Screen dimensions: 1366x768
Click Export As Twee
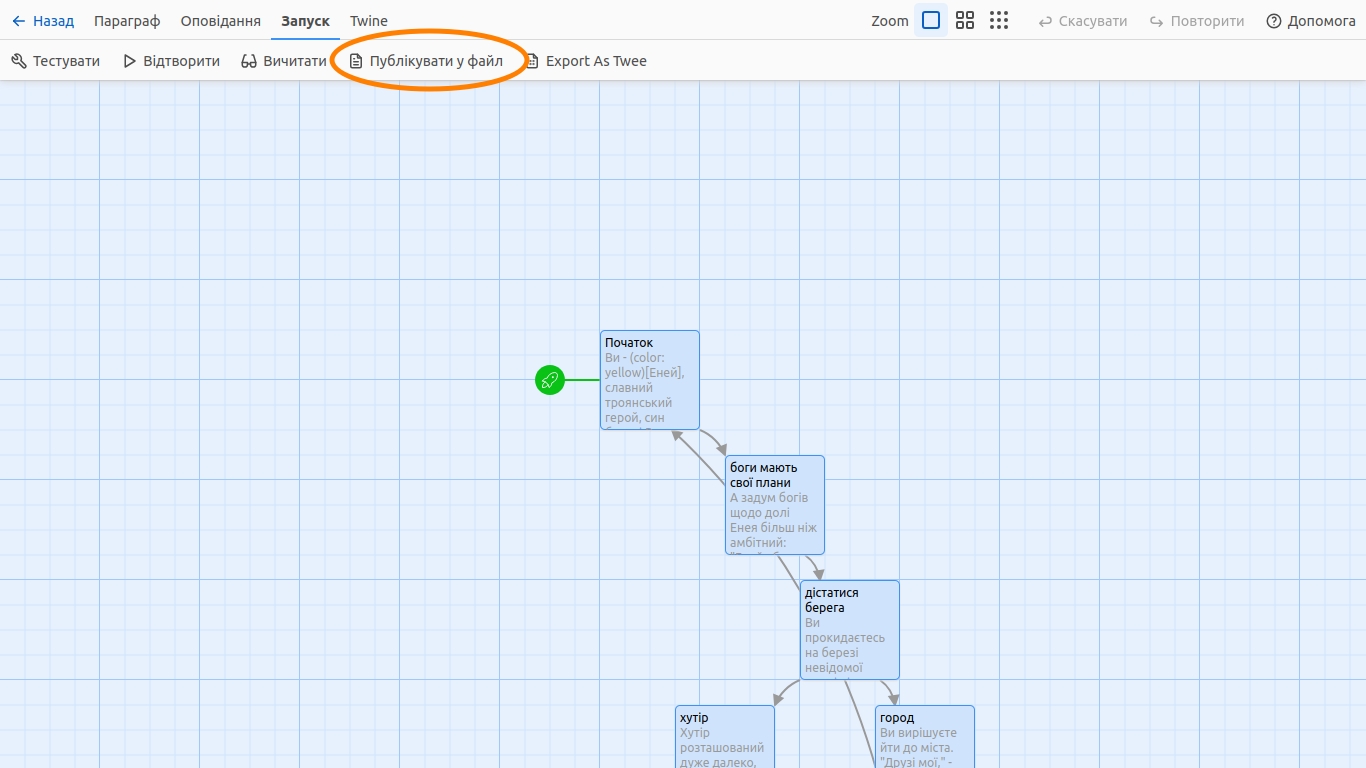coord(586,61)
